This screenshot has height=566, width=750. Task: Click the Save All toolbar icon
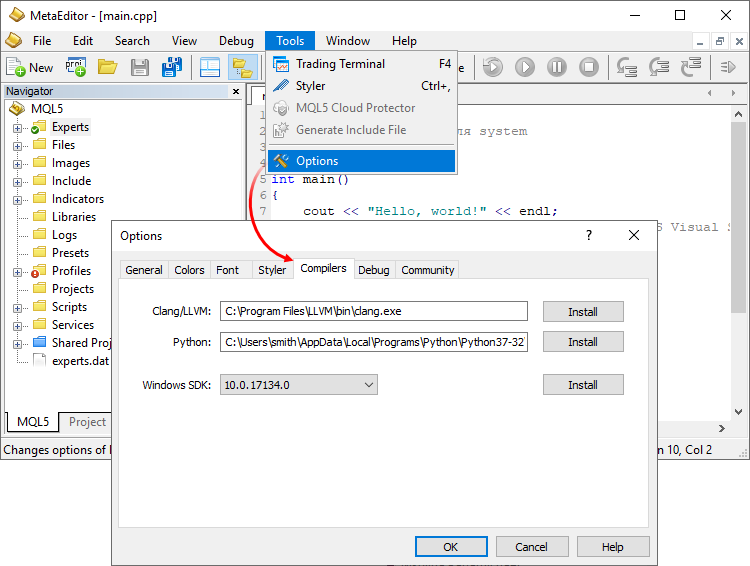coord(172,67)
